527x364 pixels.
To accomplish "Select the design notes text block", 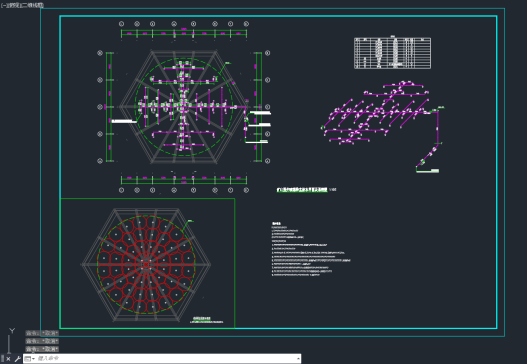I will coord(311,249).
